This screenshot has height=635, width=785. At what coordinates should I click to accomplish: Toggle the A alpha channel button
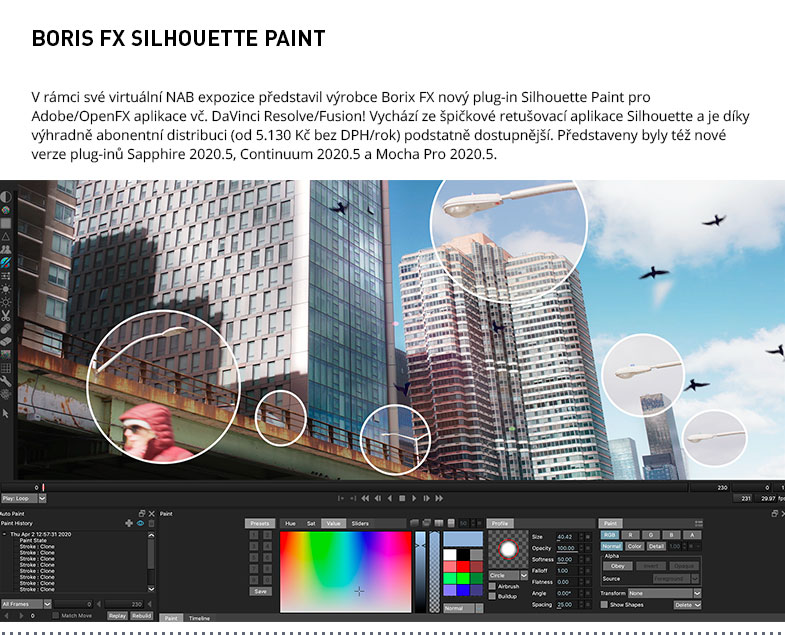point(692,535)
